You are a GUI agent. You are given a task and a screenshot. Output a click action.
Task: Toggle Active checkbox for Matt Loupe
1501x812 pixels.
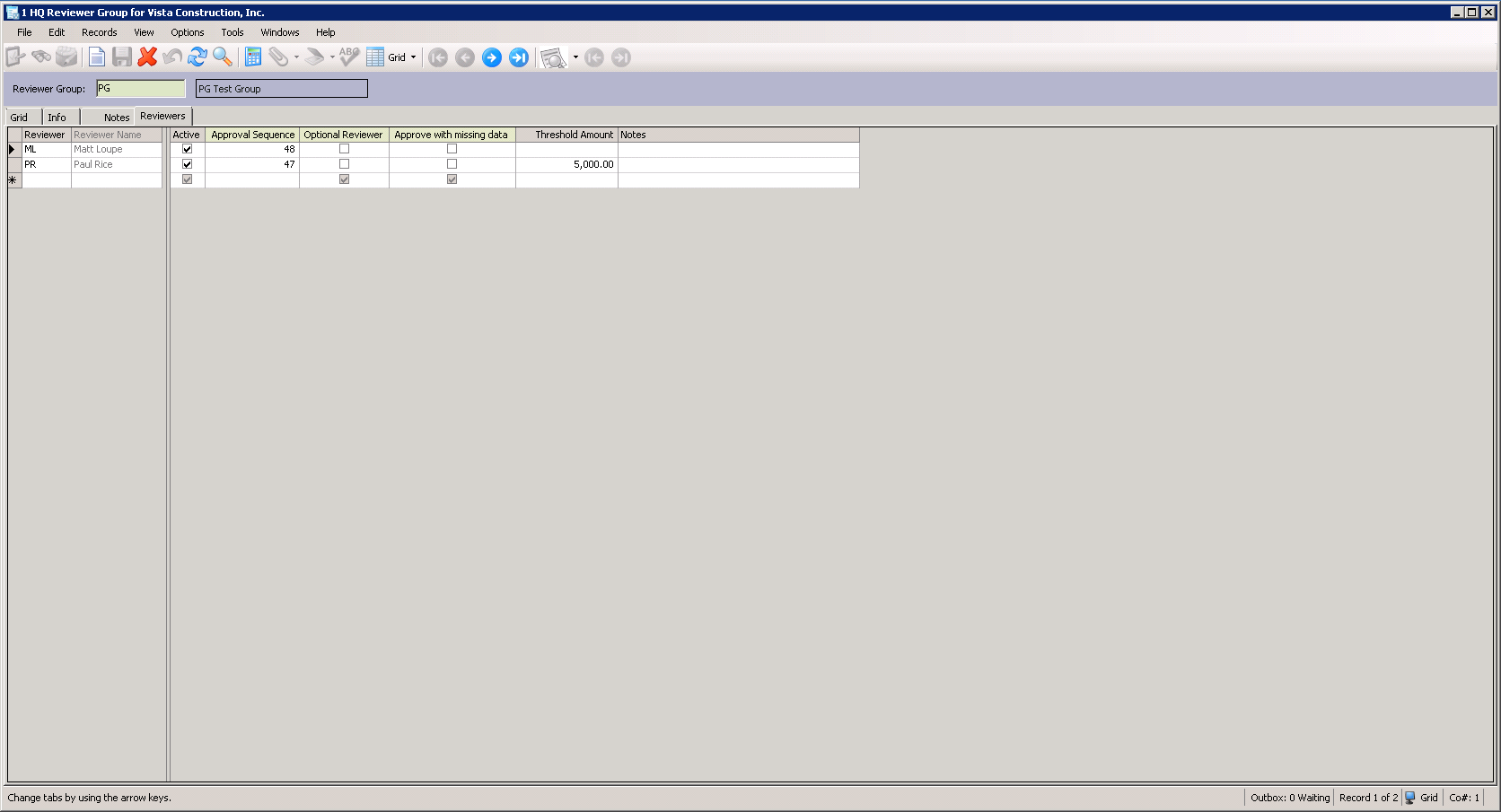click(187, 149)
